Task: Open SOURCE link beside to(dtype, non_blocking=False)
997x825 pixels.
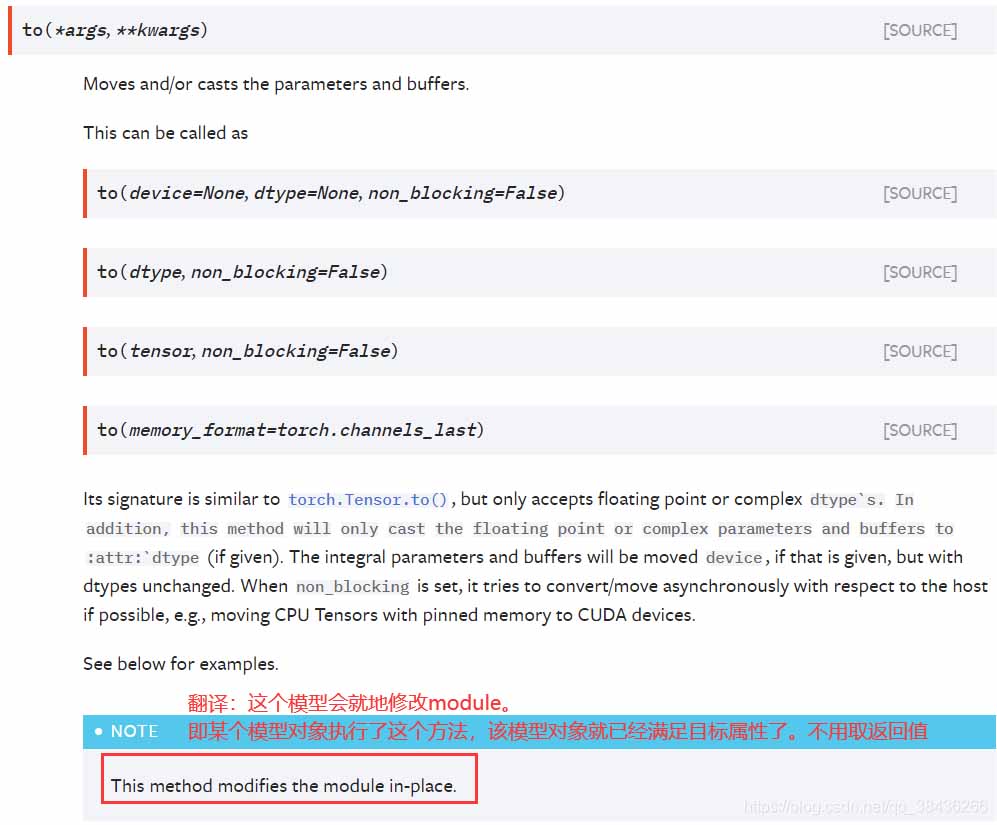Action: 919,272
